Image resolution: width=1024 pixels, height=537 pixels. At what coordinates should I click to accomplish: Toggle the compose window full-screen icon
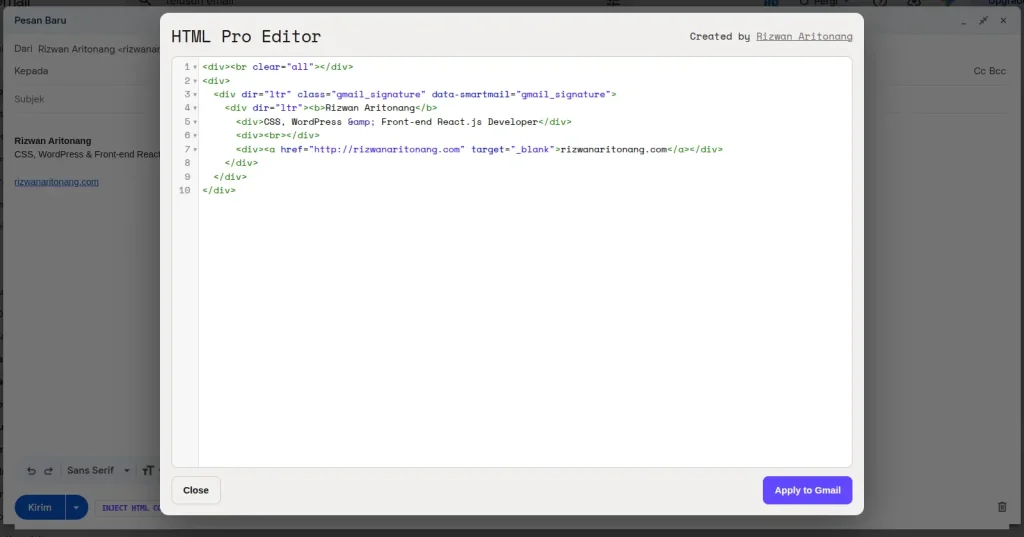pos(983,21)
